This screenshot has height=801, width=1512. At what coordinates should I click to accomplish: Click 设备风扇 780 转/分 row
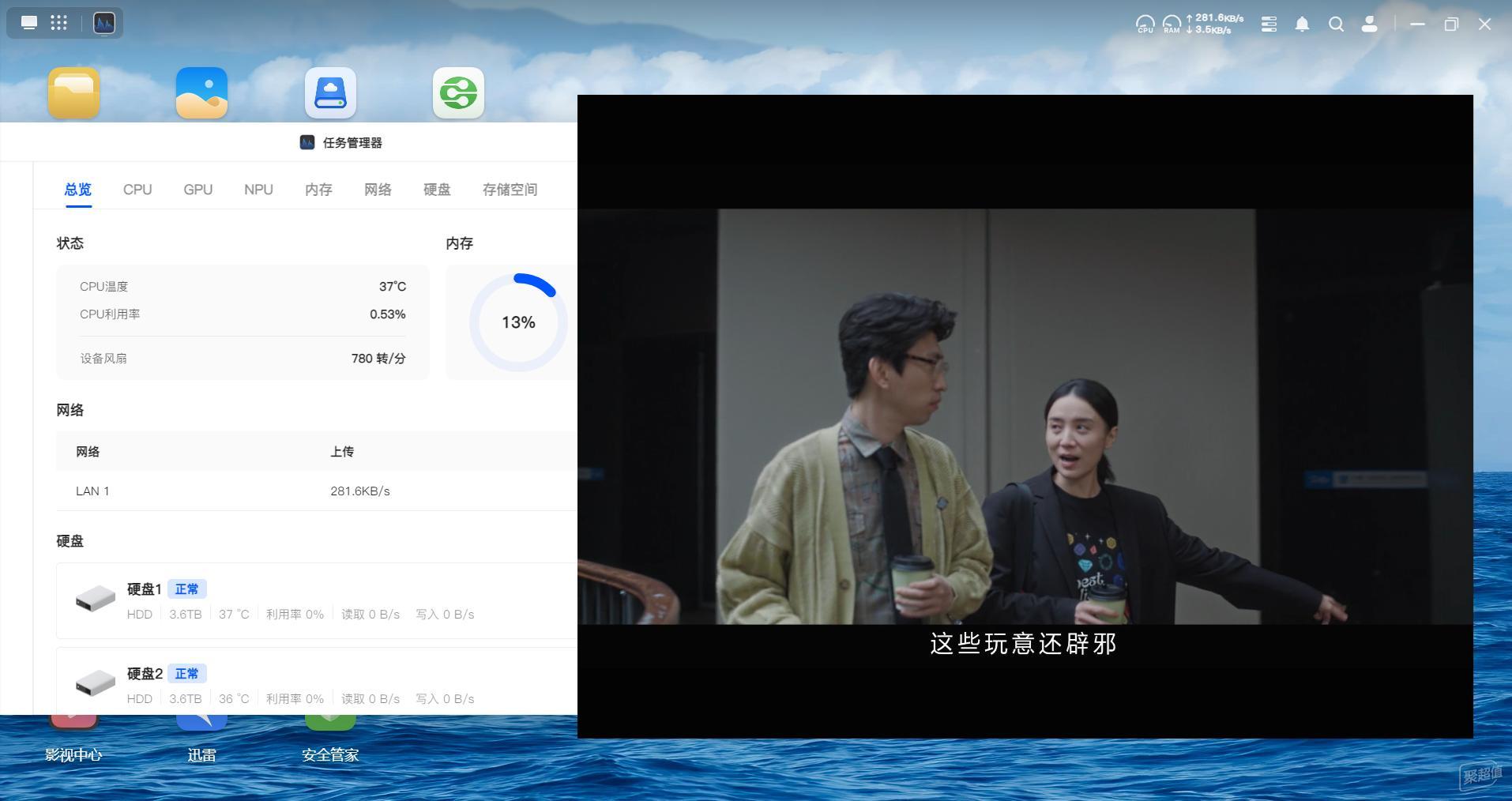pyautogui.click(x=243, y=359)
